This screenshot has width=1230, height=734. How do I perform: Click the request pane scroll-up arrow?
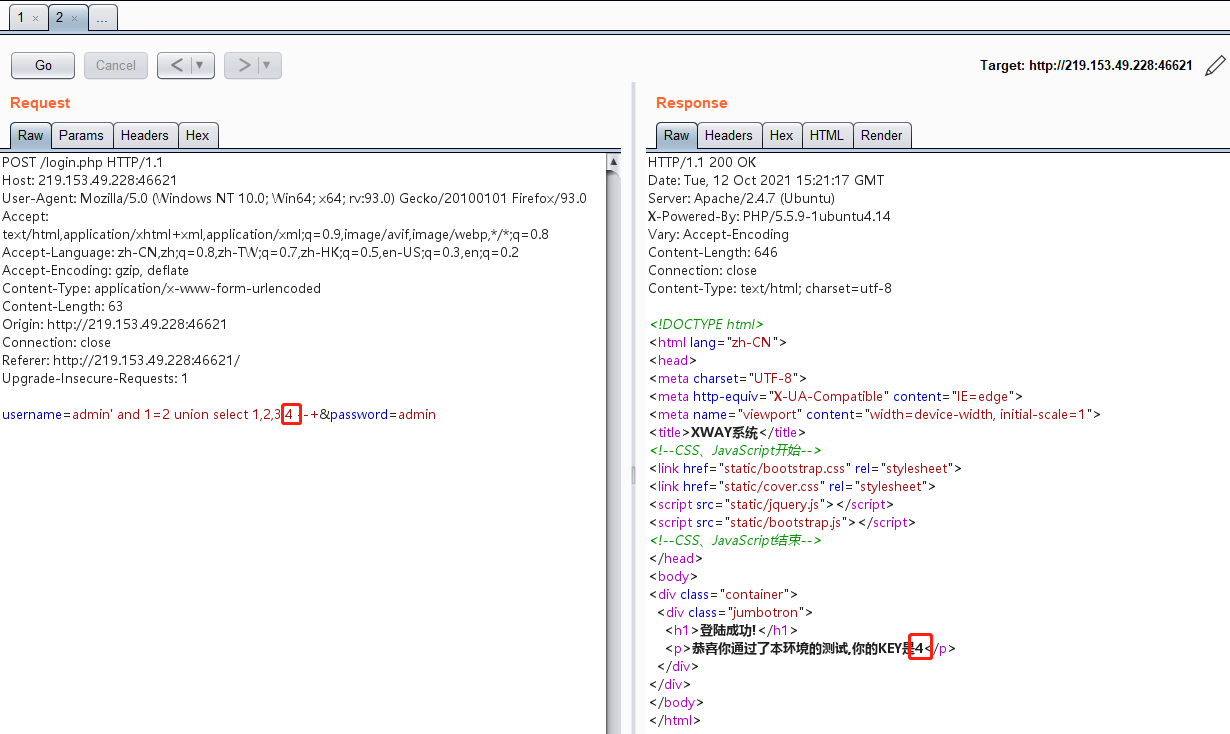[614, 161]
